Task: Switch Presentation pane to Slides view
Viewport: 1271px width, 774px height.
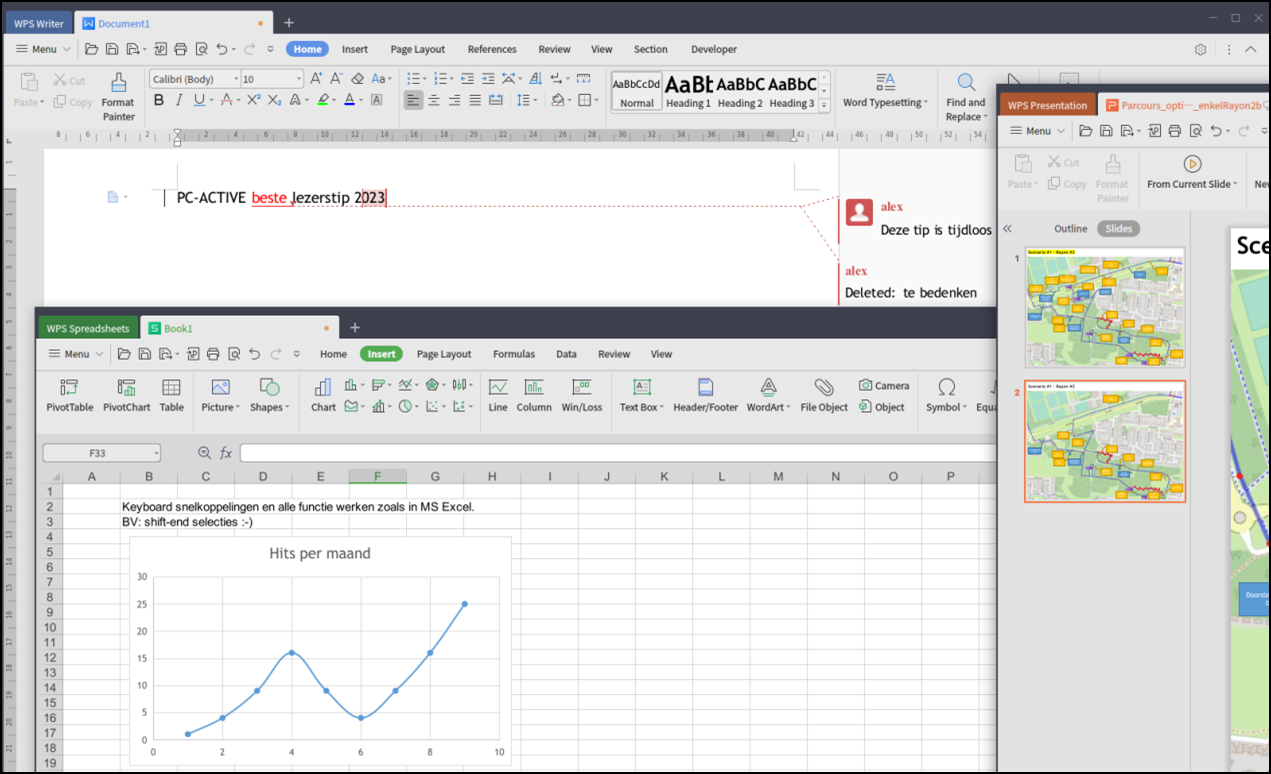Action: [x=1118, y=229]
